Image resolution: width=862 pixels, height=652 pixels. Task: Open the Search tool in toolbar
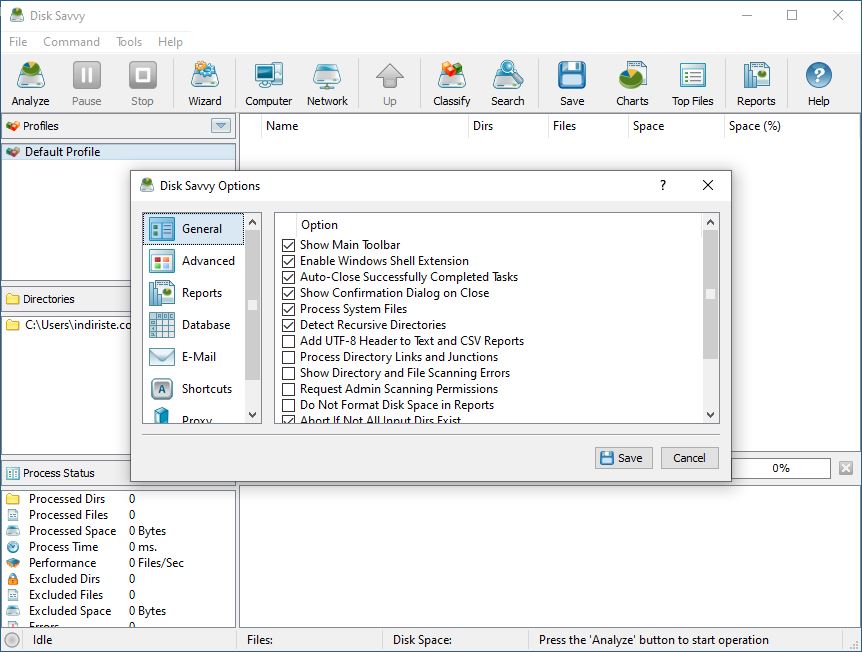[507, 84]
